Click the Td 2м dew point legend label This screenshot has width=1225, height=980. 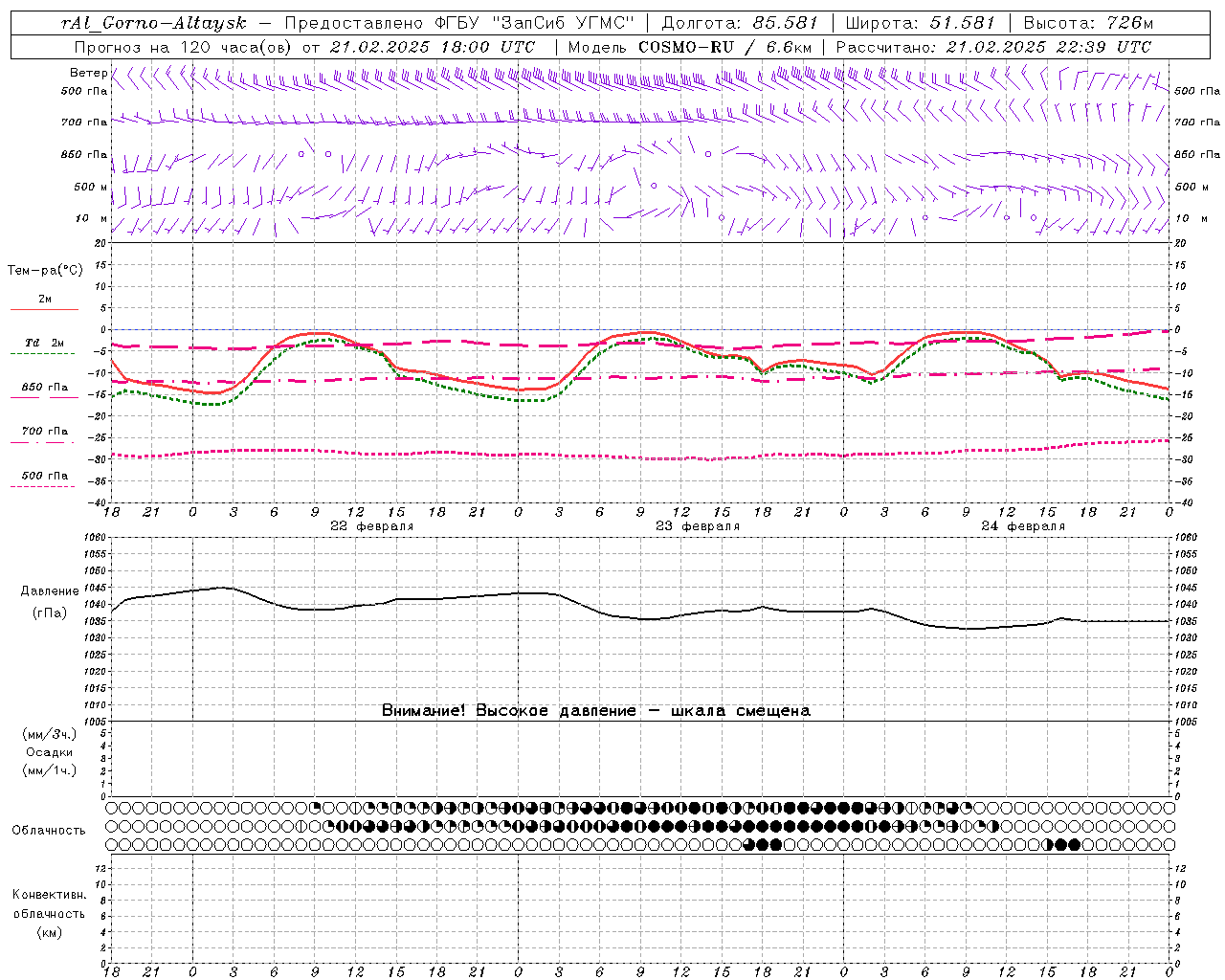45,343
